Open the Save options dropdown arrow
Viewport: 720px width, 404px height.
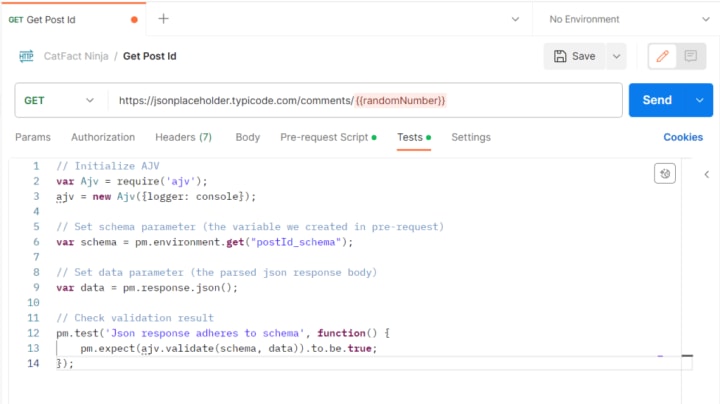616,56
